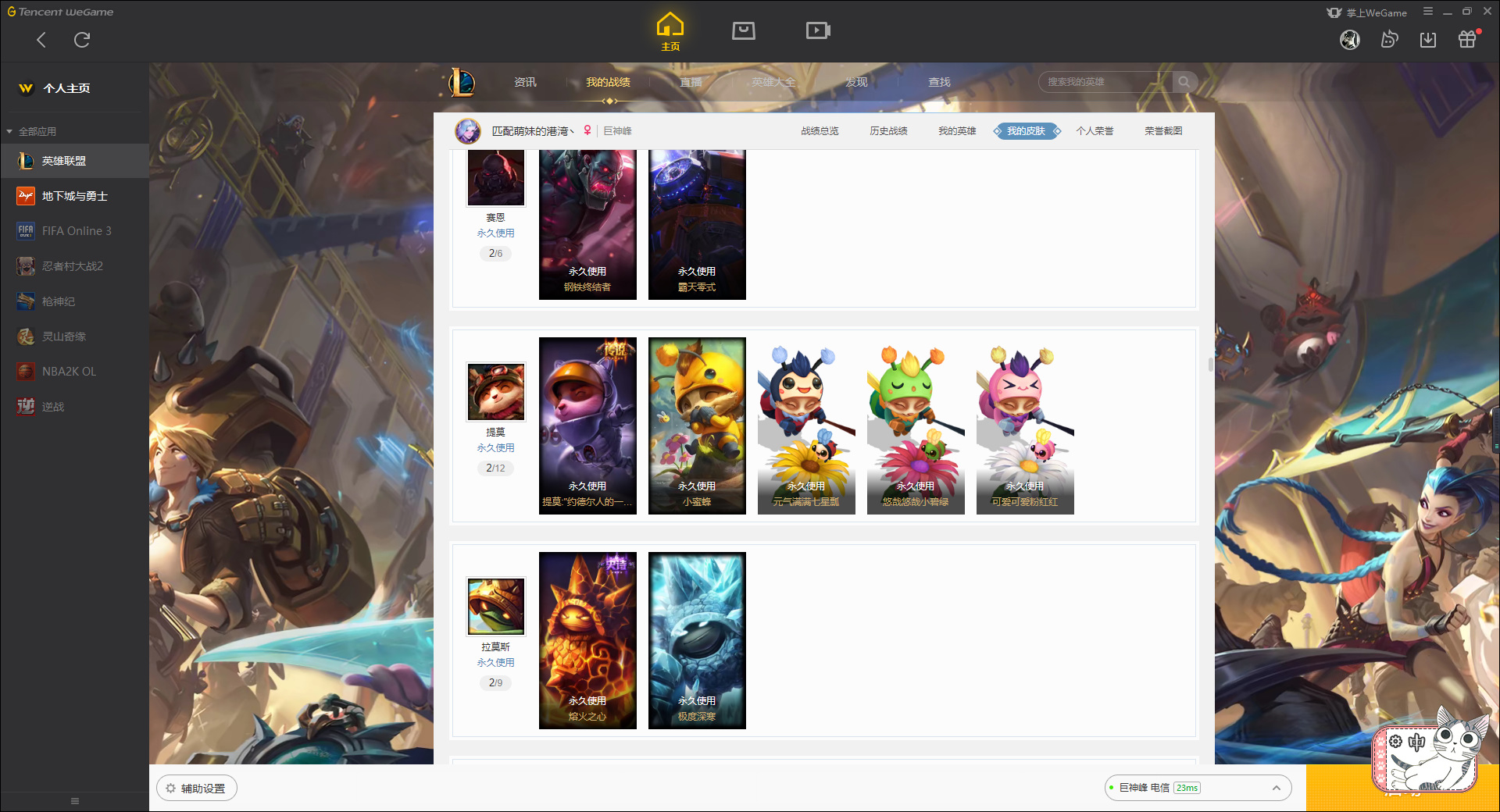Click the 2/12 skin count badge
1500x812 pixels.
tap(495, 468)
